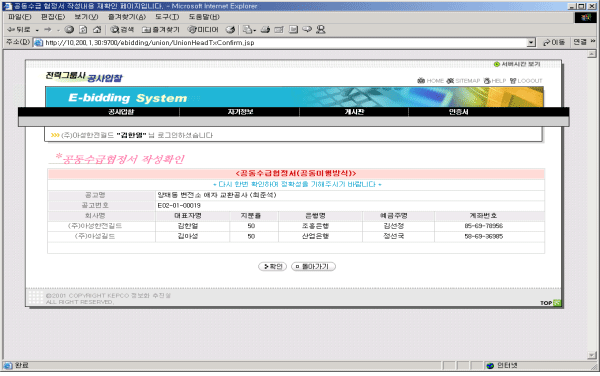Click the page scrollbar down arrow
This screenshot has height=376, width=600.
coord(592,356)
